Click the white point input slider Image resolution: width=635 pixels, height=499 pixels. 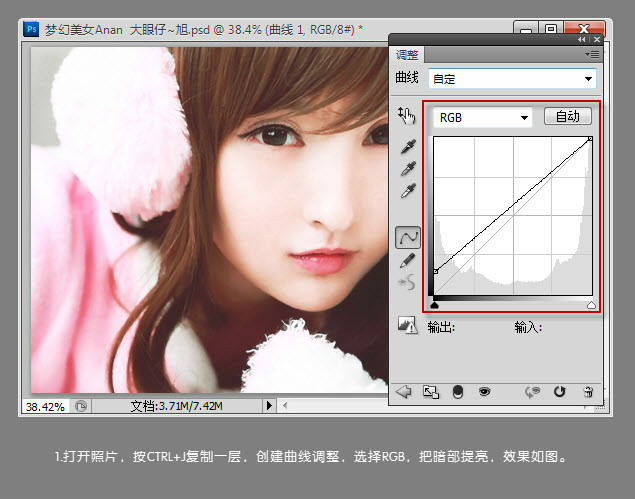[591, 305]
